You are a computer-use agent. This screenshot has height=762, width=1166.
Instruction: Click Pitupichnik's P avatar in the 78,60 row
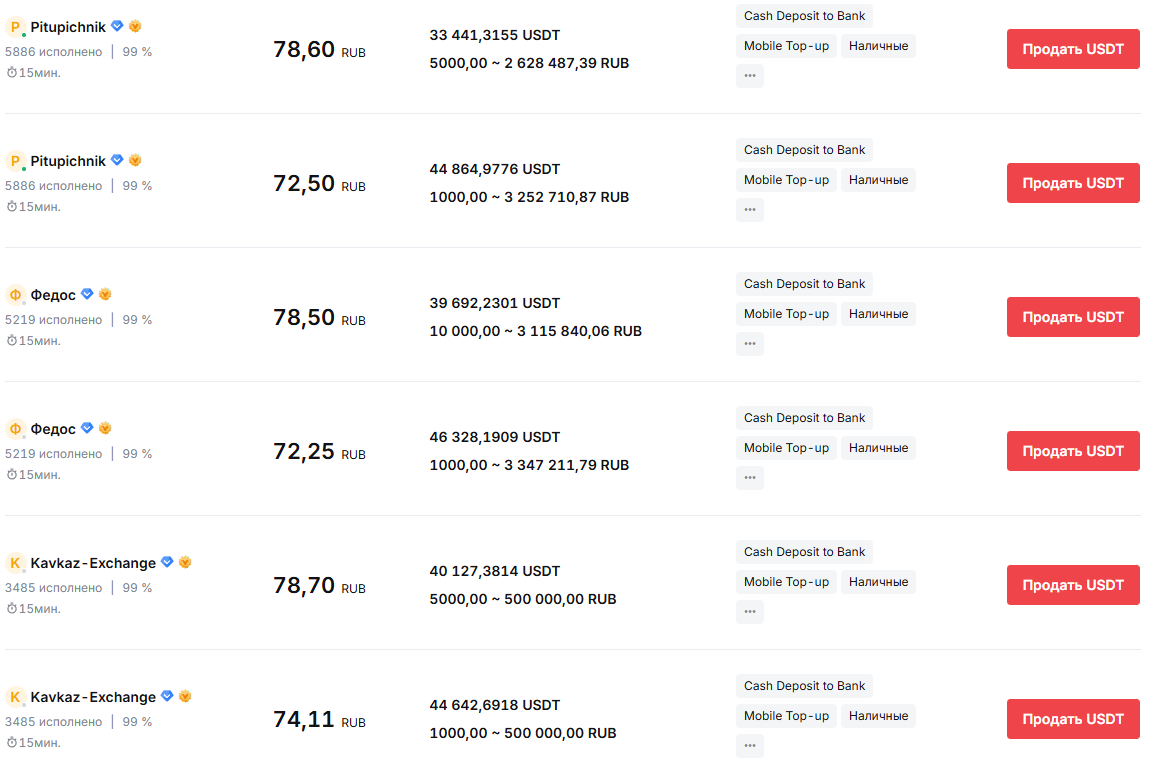[x=15, y=27]
